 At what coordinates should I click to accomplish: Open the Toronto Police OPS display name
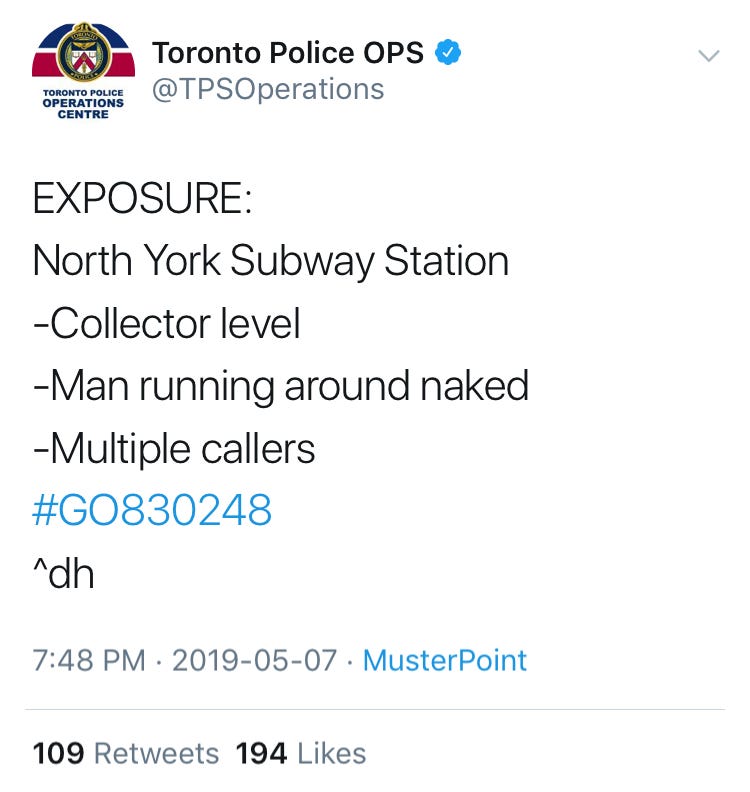click(x=288, y=53)
